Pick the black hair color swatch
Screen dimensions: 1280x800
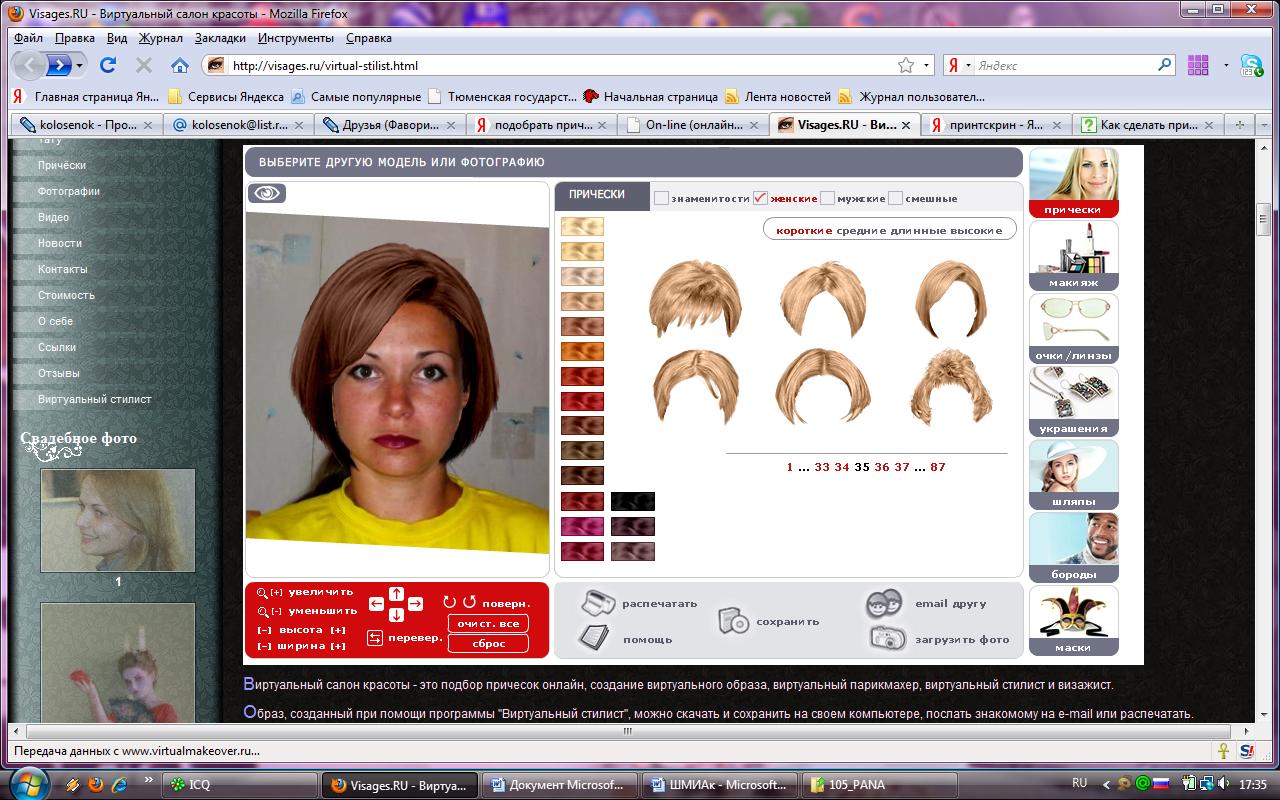[x=632, y=501]
